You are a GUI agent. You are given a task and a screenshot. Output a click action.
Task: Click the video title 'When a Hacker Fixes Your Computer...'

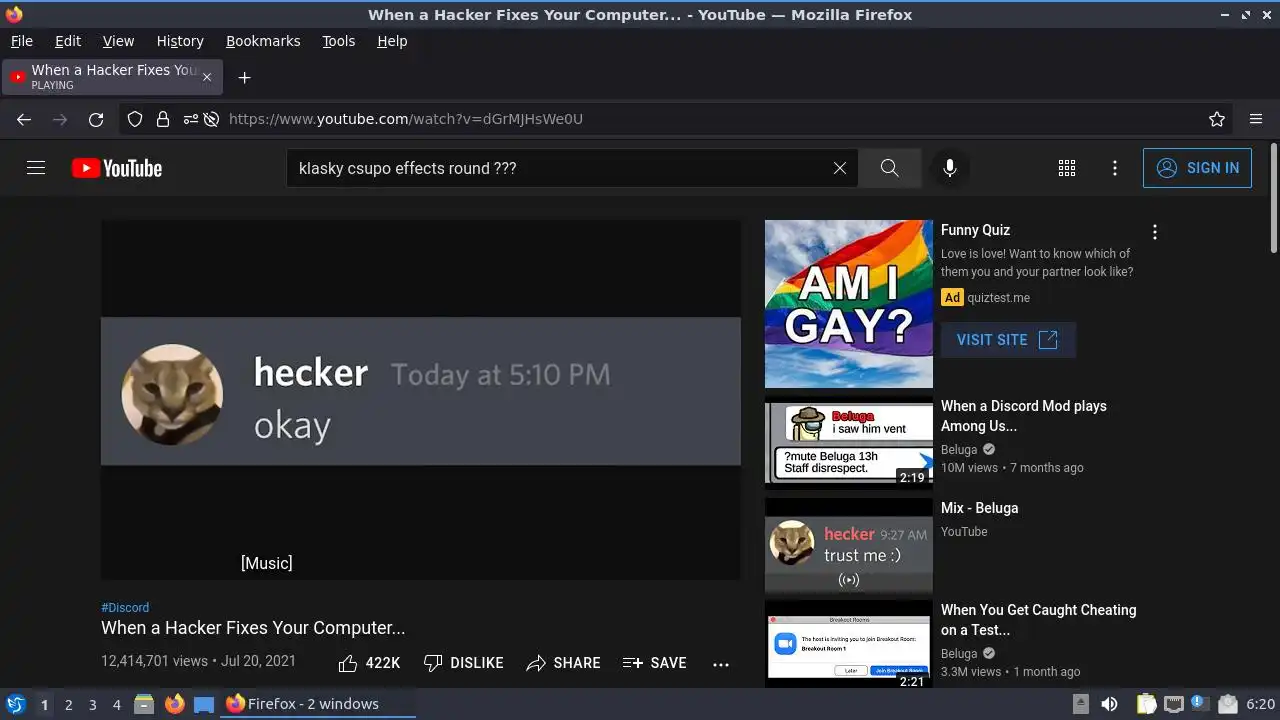253,628
